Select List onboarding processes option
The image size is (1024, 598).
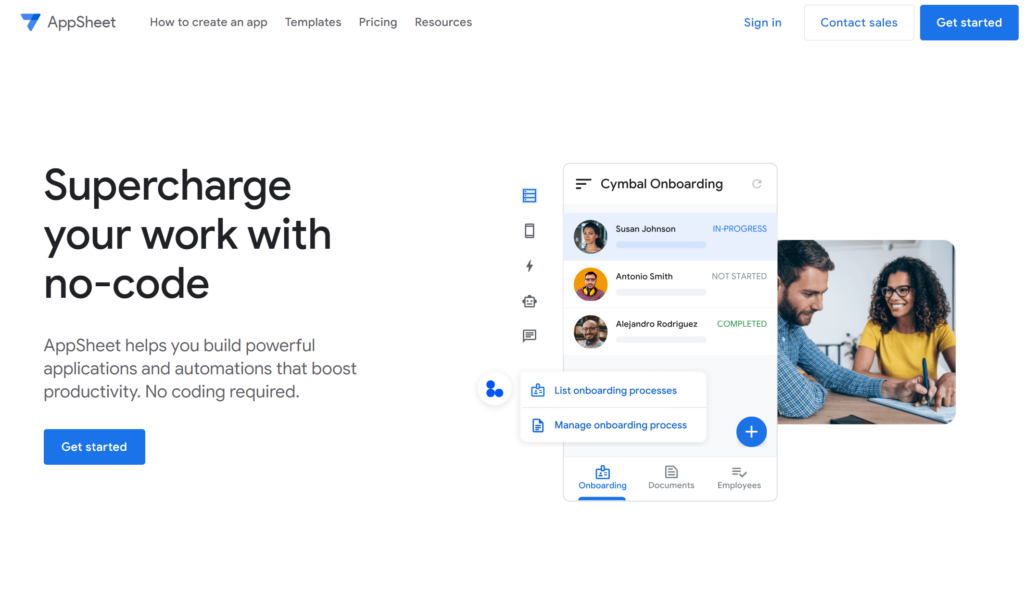[x=615, y=391]
